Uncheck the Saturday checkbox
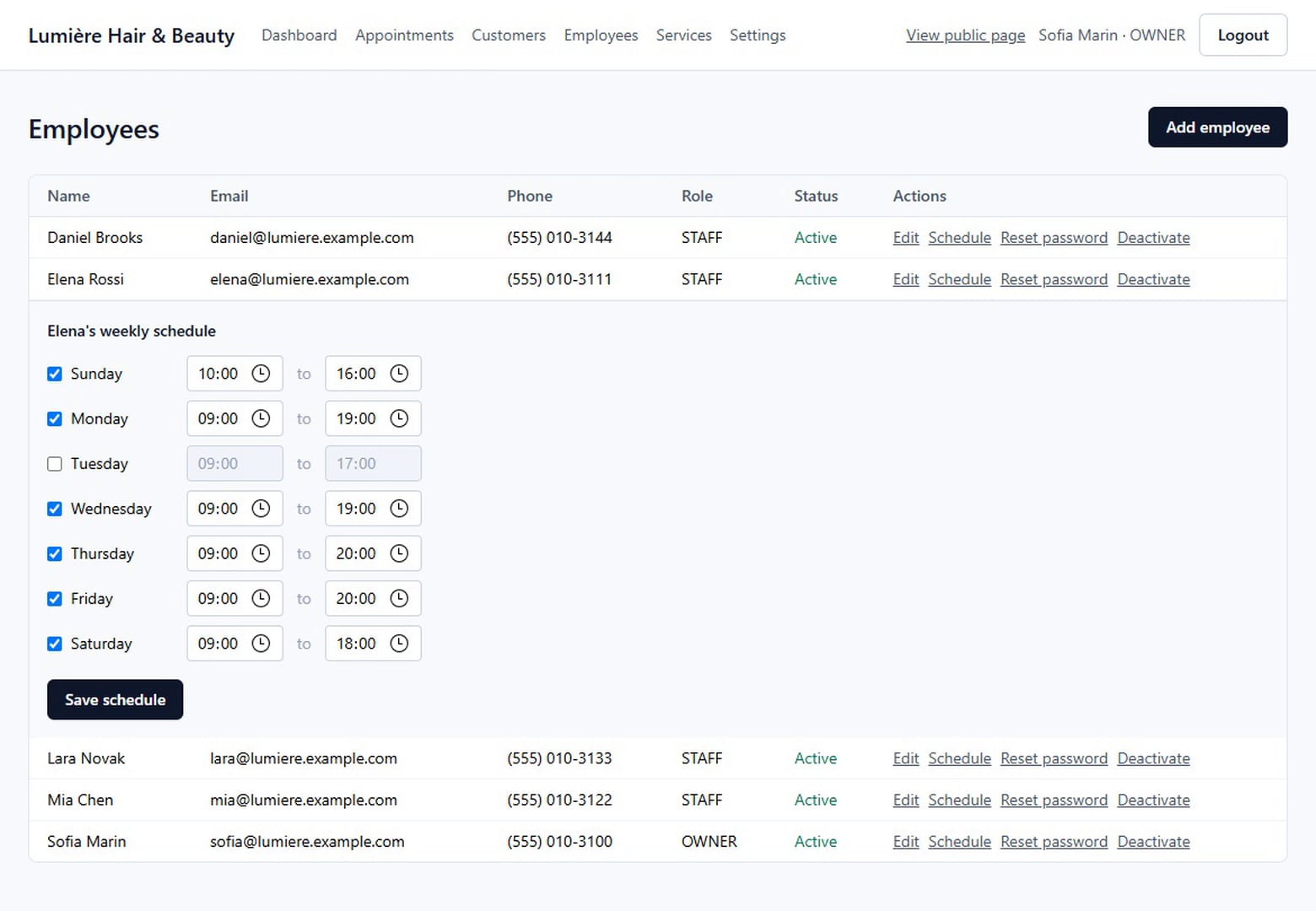1316x911 pixels. click(55, 644)
